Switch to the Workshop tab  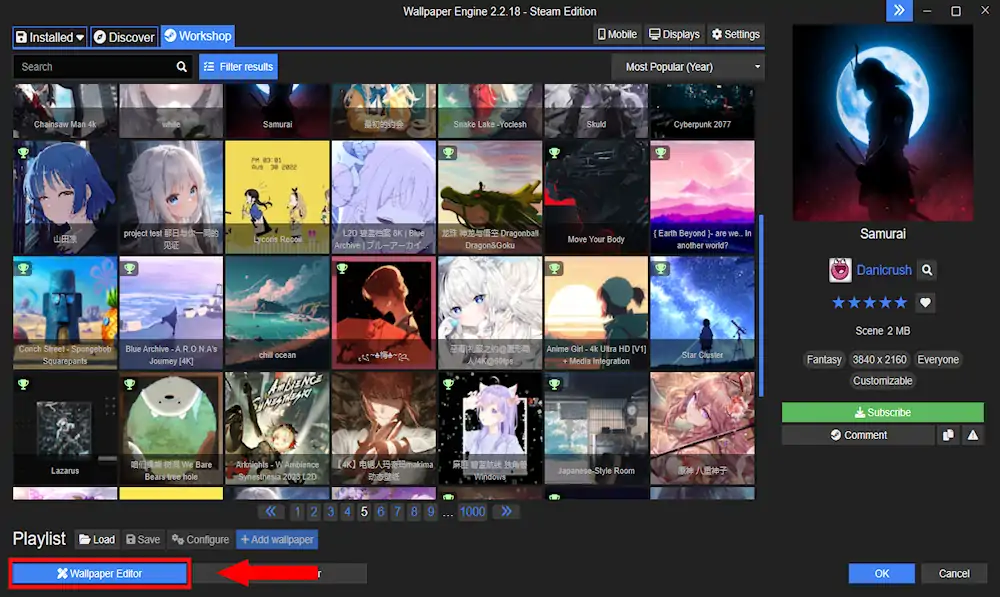(x=198, y=36)
